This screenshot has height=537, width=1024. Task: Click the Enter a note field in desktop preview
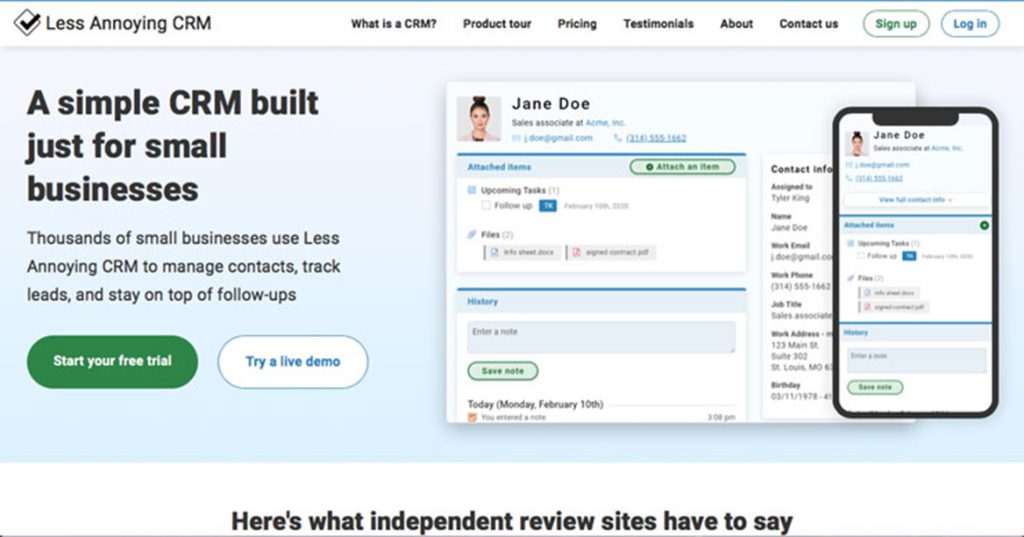[601, 337]
